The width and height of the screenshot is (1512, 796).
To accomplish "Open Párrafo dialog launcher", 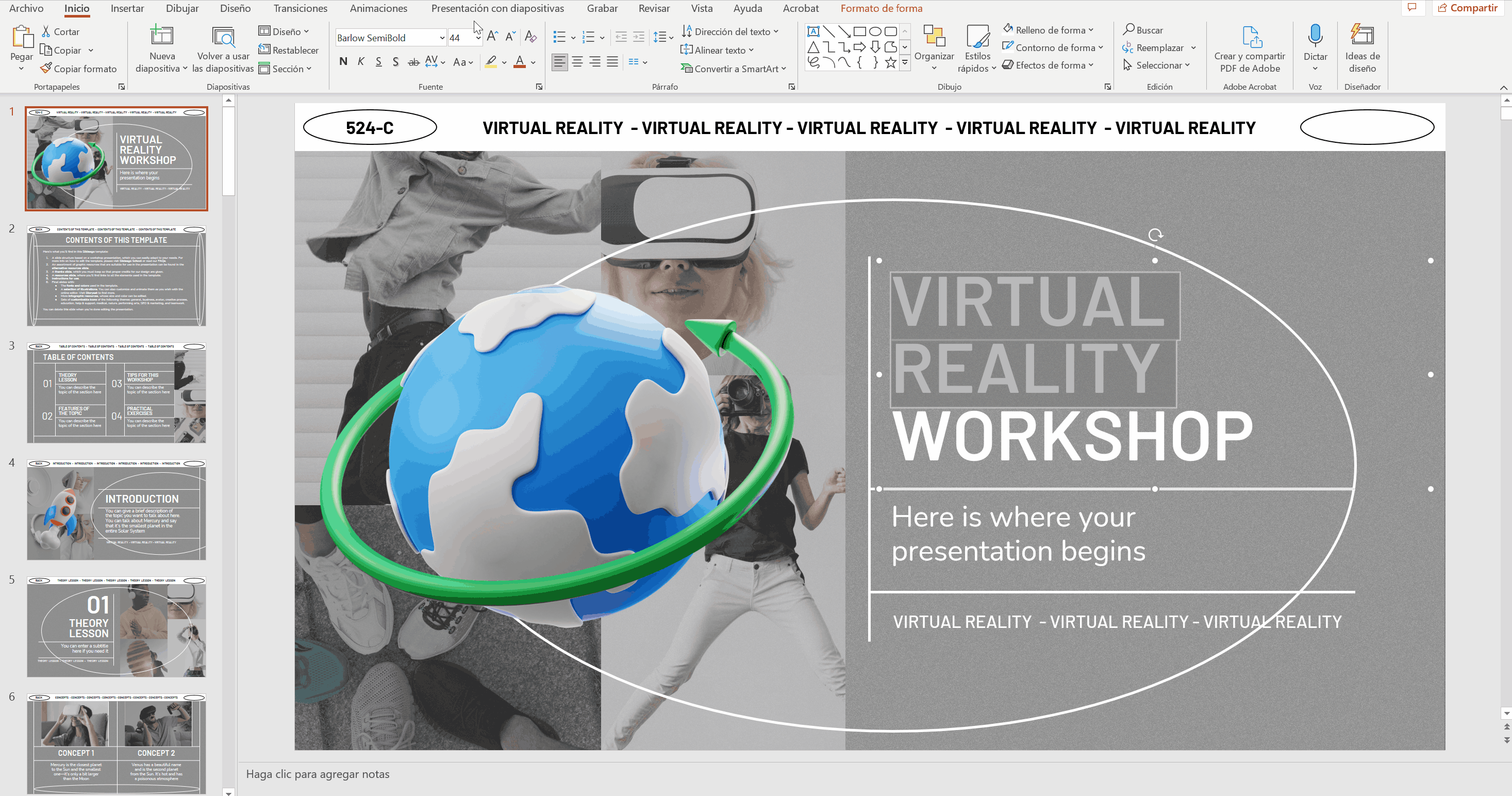I will [791, 87].
